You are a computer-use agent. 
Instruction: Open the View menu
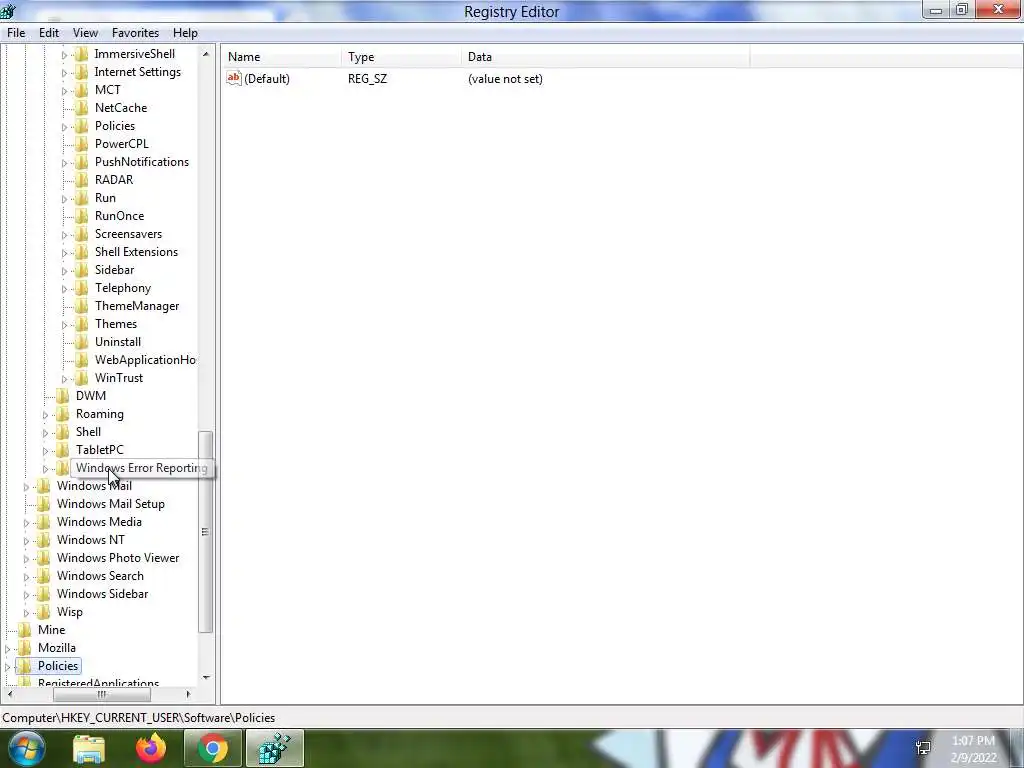point(85,33)
